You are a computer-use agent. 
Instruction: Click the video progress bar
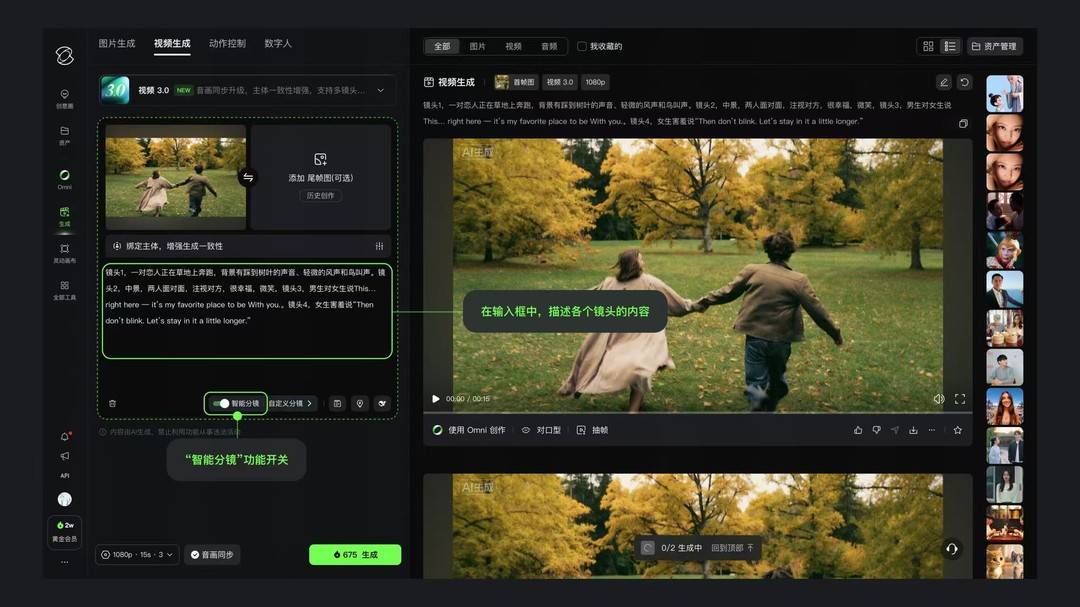pyautogui.click(x=698, y=413)
